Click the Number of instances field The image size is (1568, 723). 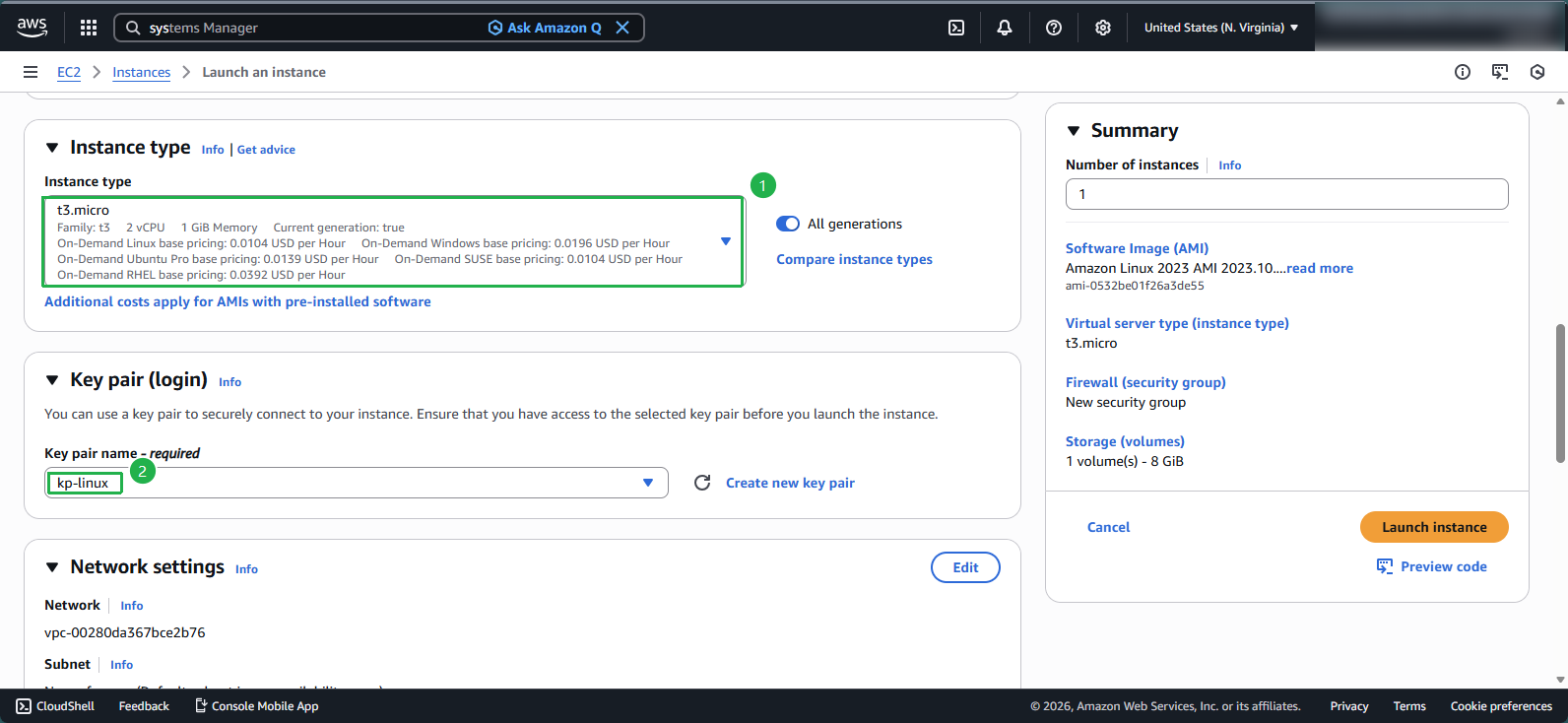click(1286, 194)
